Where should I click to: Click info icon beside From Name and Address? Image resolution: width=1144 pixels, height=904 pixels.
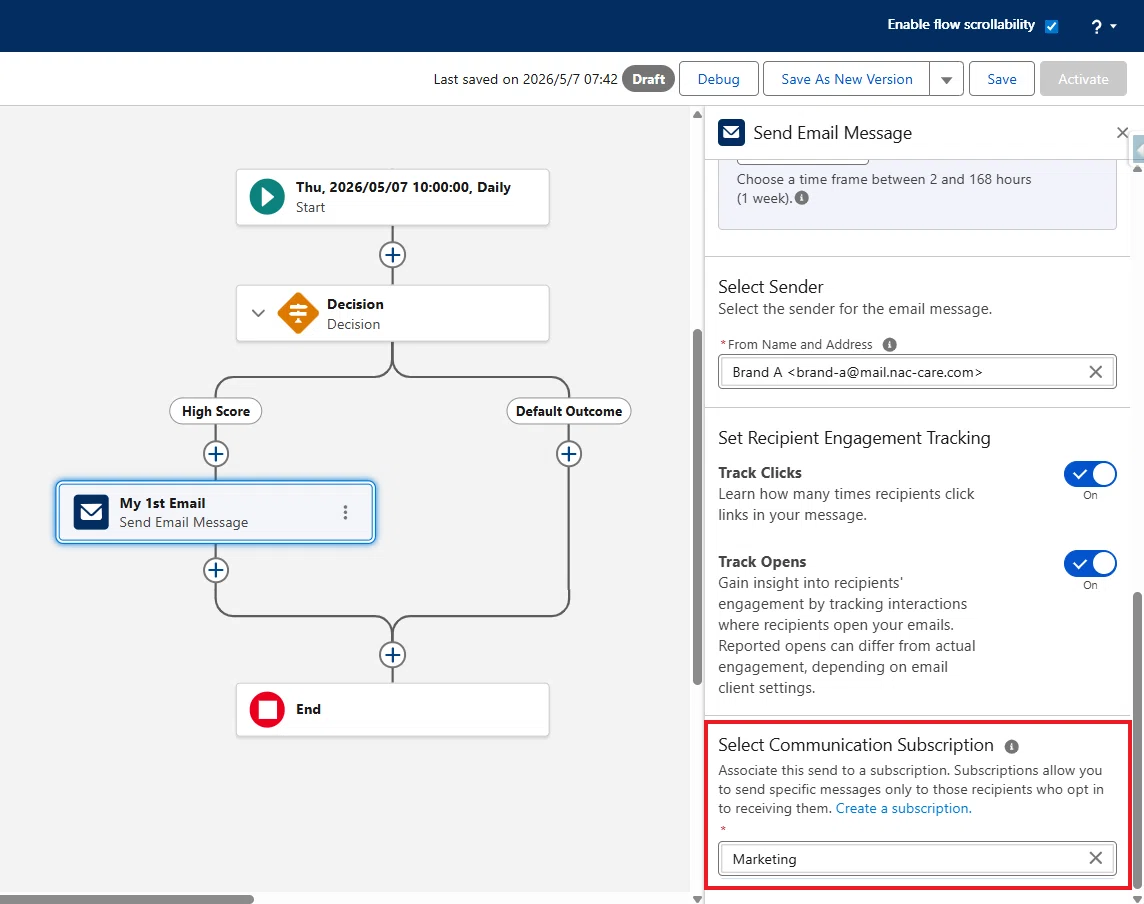click(x=889, y=344)
